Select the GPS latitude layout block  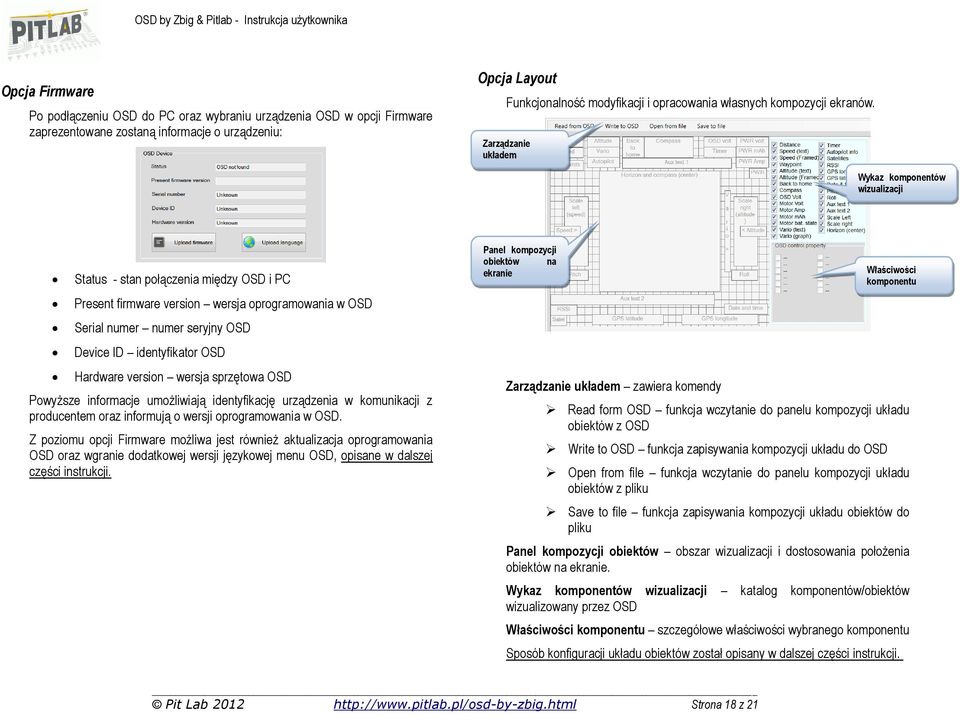pos(628,319)
